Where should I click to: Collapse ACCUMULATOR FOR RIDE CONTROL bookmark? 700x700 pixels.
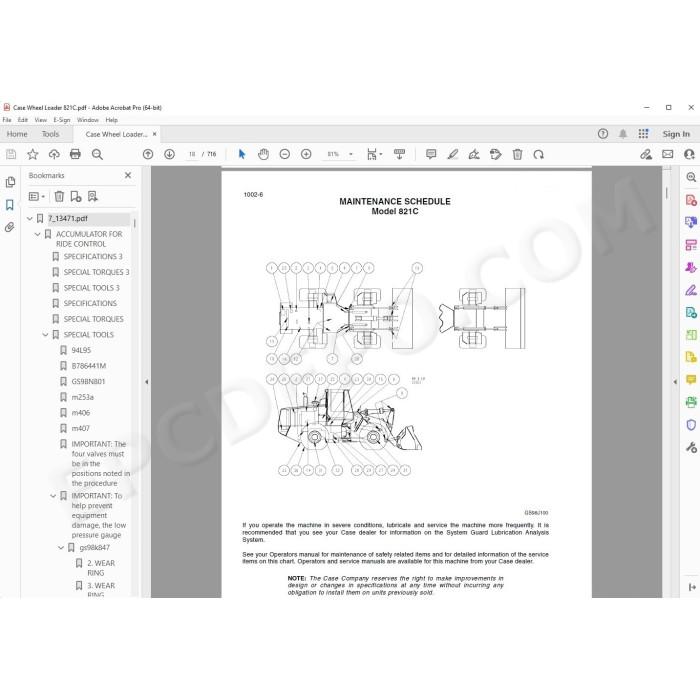click(38, 234)
